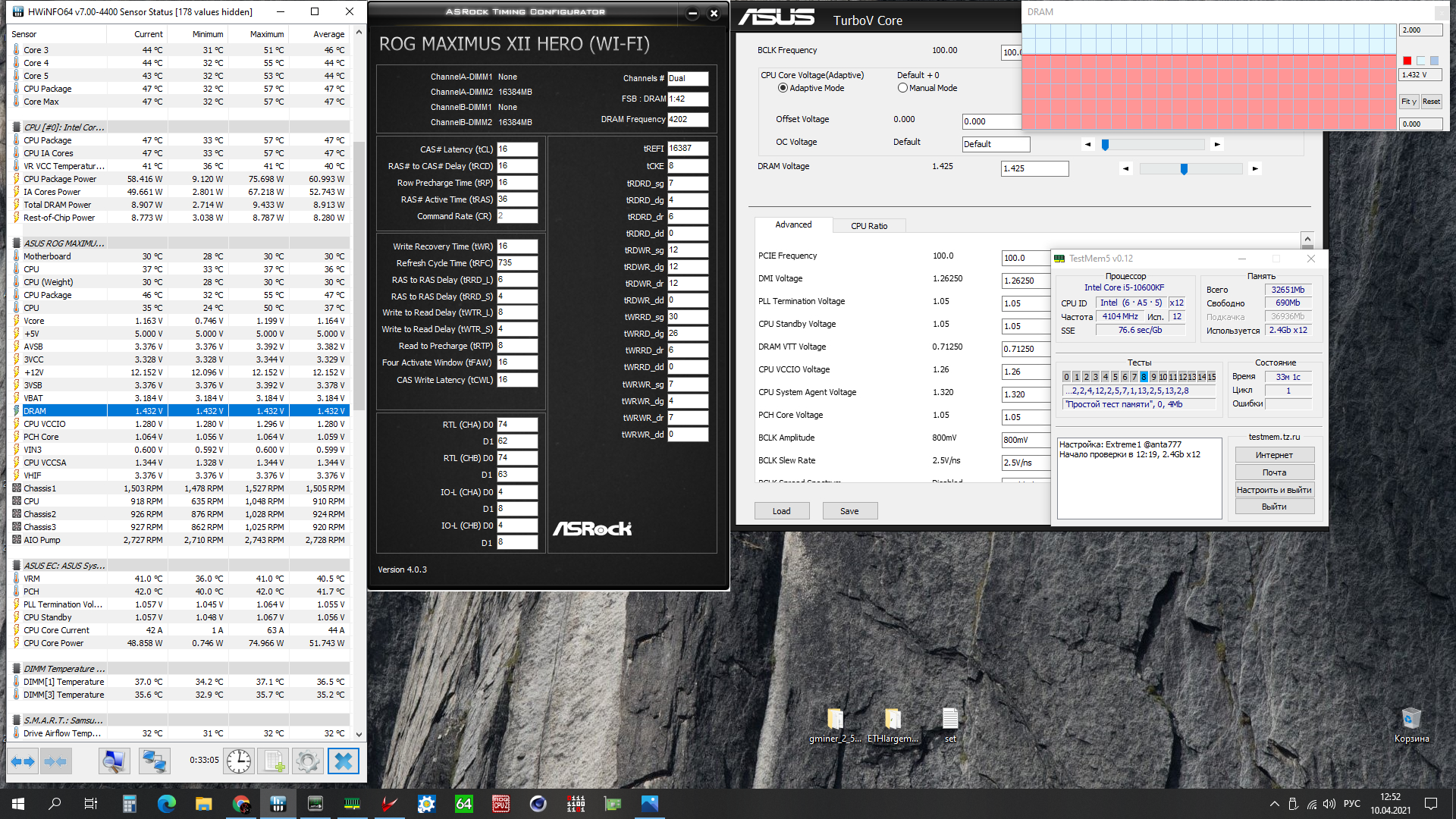
Task: Click the blue X close sensors icon
Action: 343,761
